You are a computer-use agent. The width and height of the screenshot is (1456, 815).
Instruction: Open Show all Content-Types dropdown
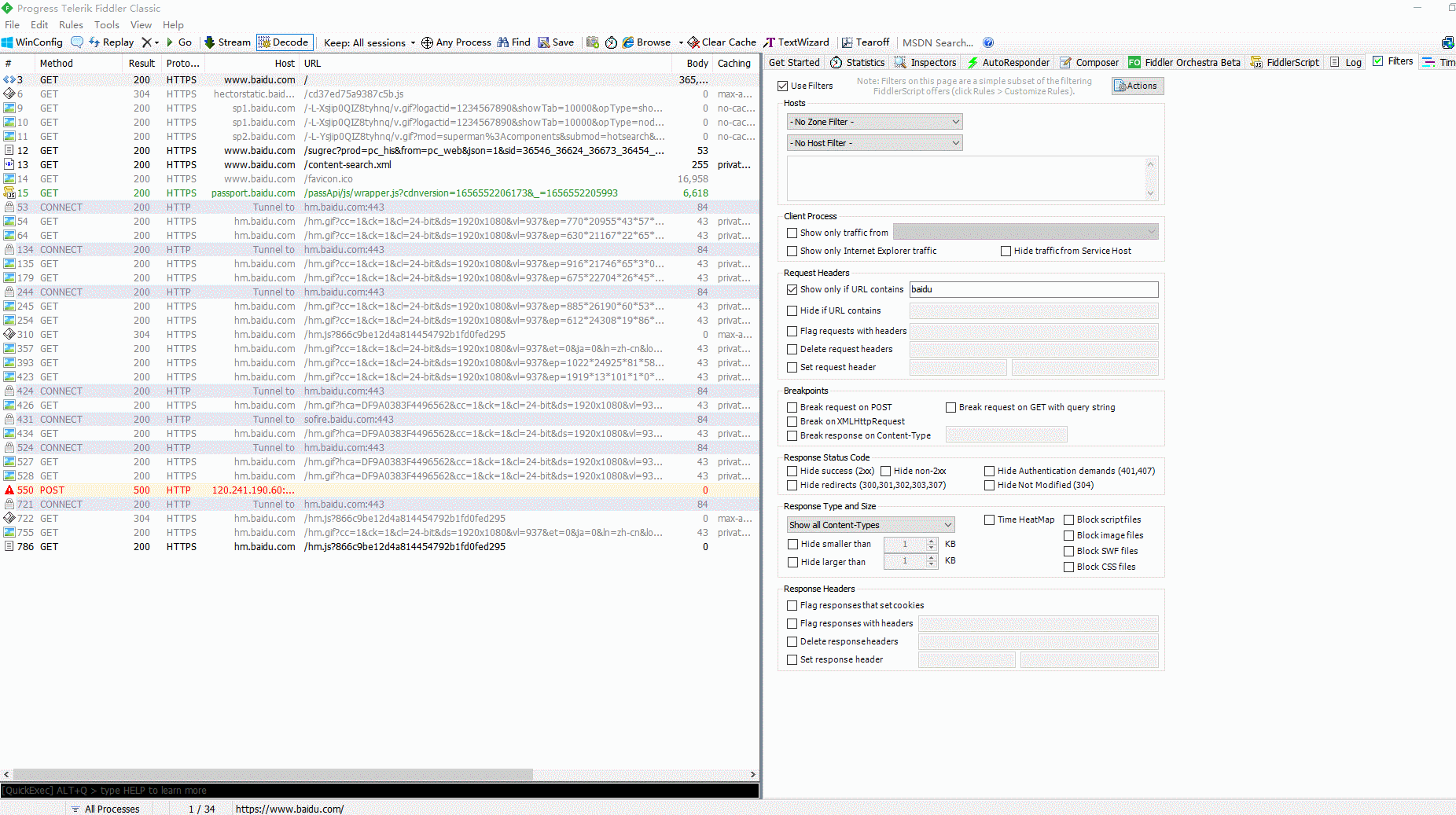coord(870,525)
